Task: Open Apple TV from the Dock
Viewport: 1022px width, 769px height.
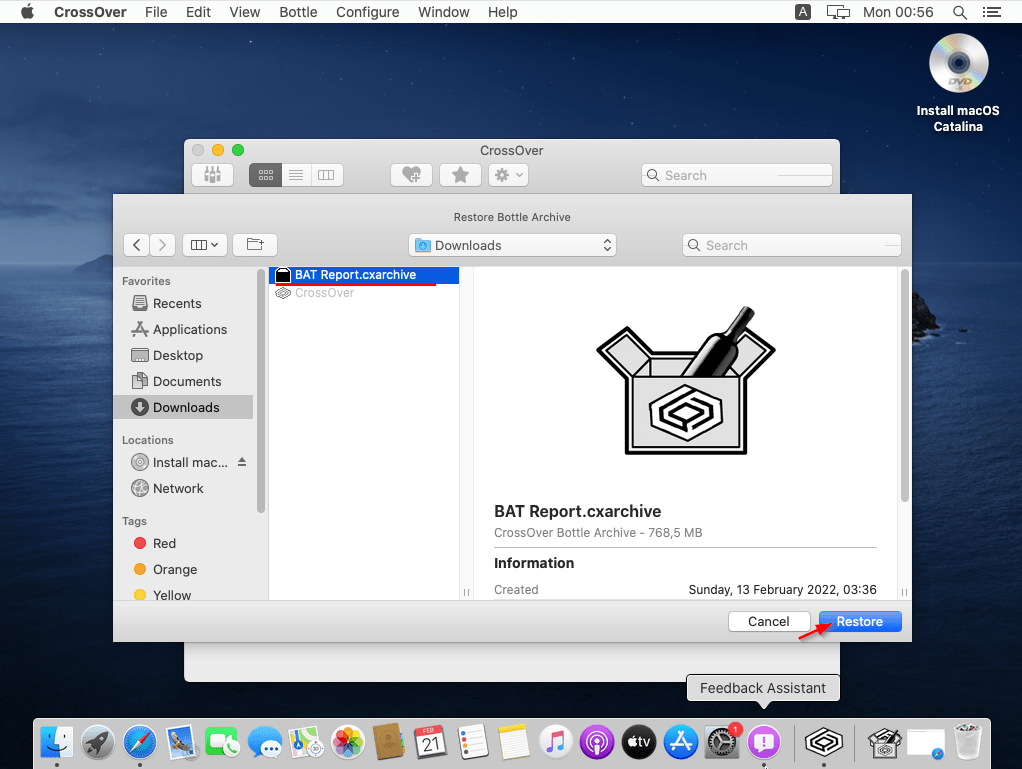Action: click(x=639, y=742)
